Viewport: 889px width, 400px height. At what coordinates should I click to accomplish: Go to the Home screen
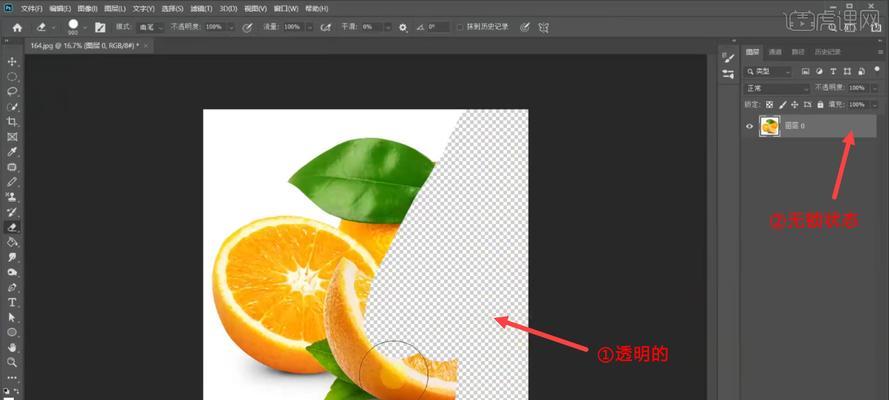coord(17,27)
